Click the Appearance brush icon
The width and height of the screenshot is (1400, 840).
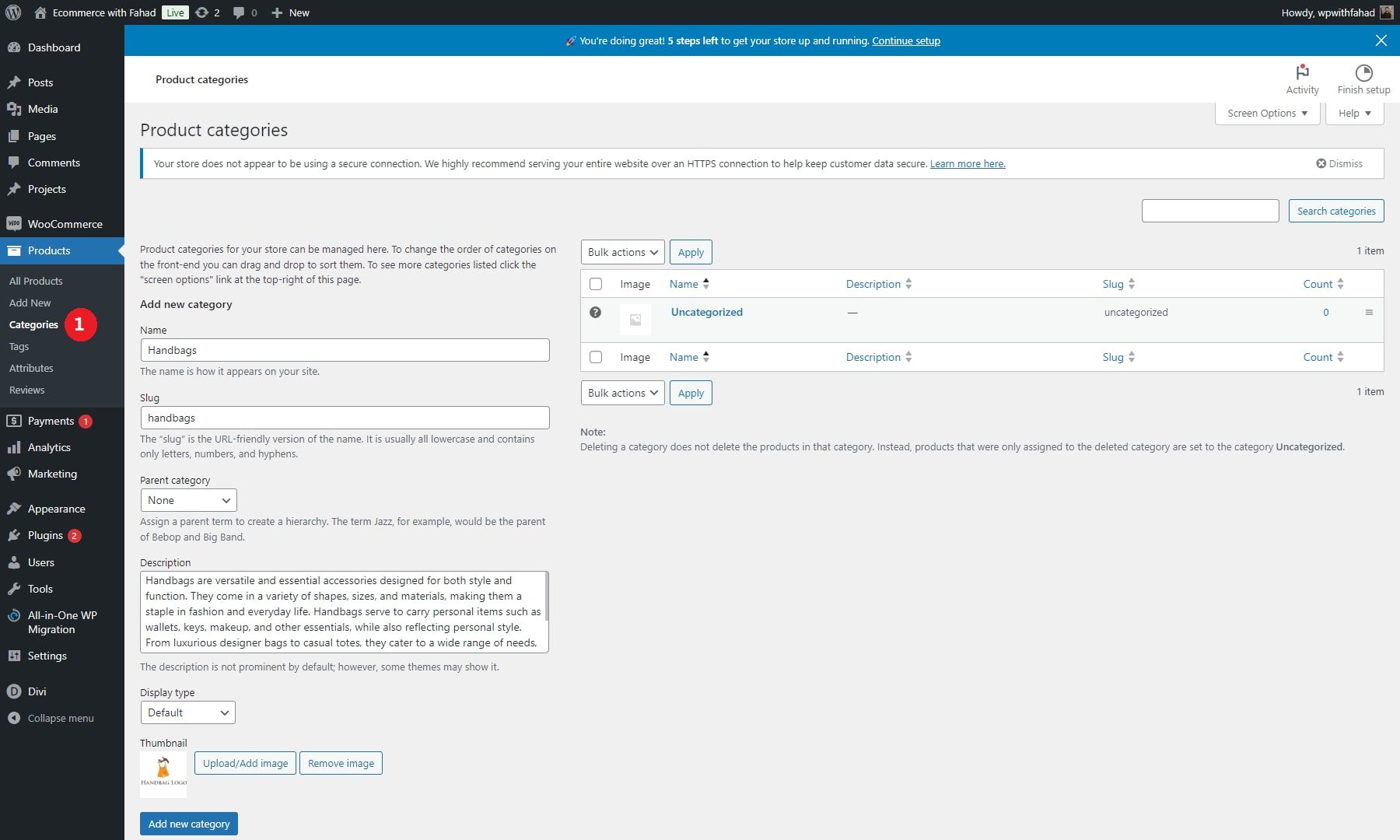click(x=15, y=509)
